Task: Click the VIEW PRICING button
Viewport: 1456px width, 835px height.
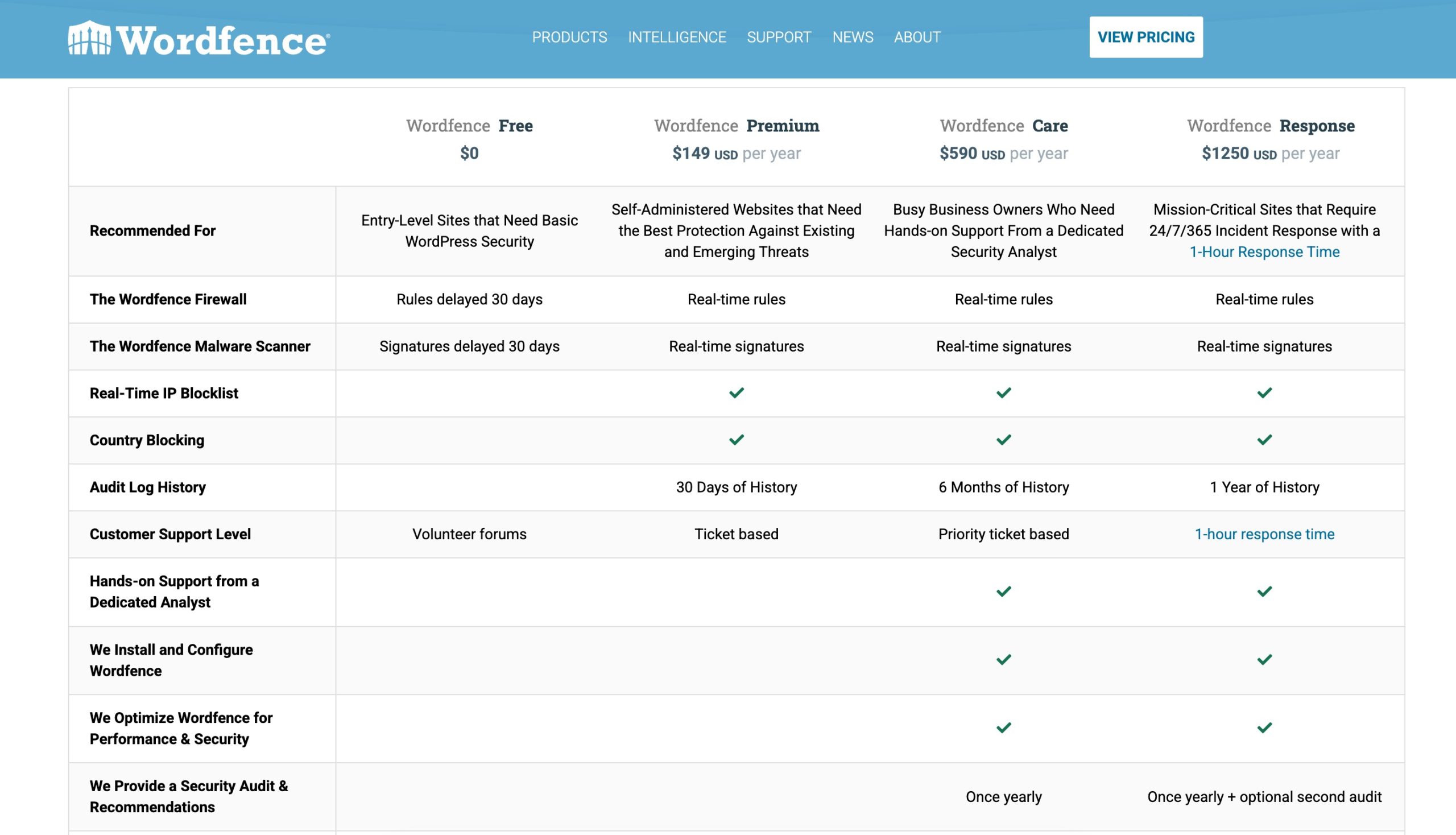Action: [1146, 38]
